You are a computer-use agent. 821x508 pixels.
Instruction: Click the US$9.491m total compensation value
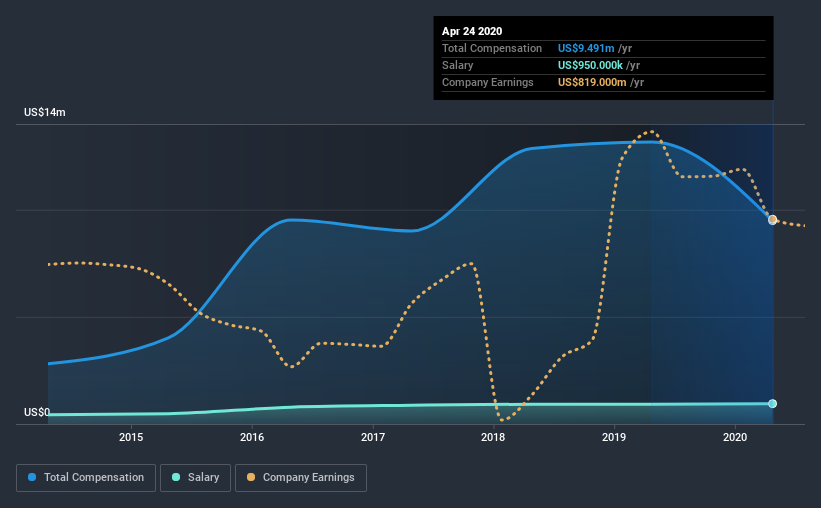586,48
